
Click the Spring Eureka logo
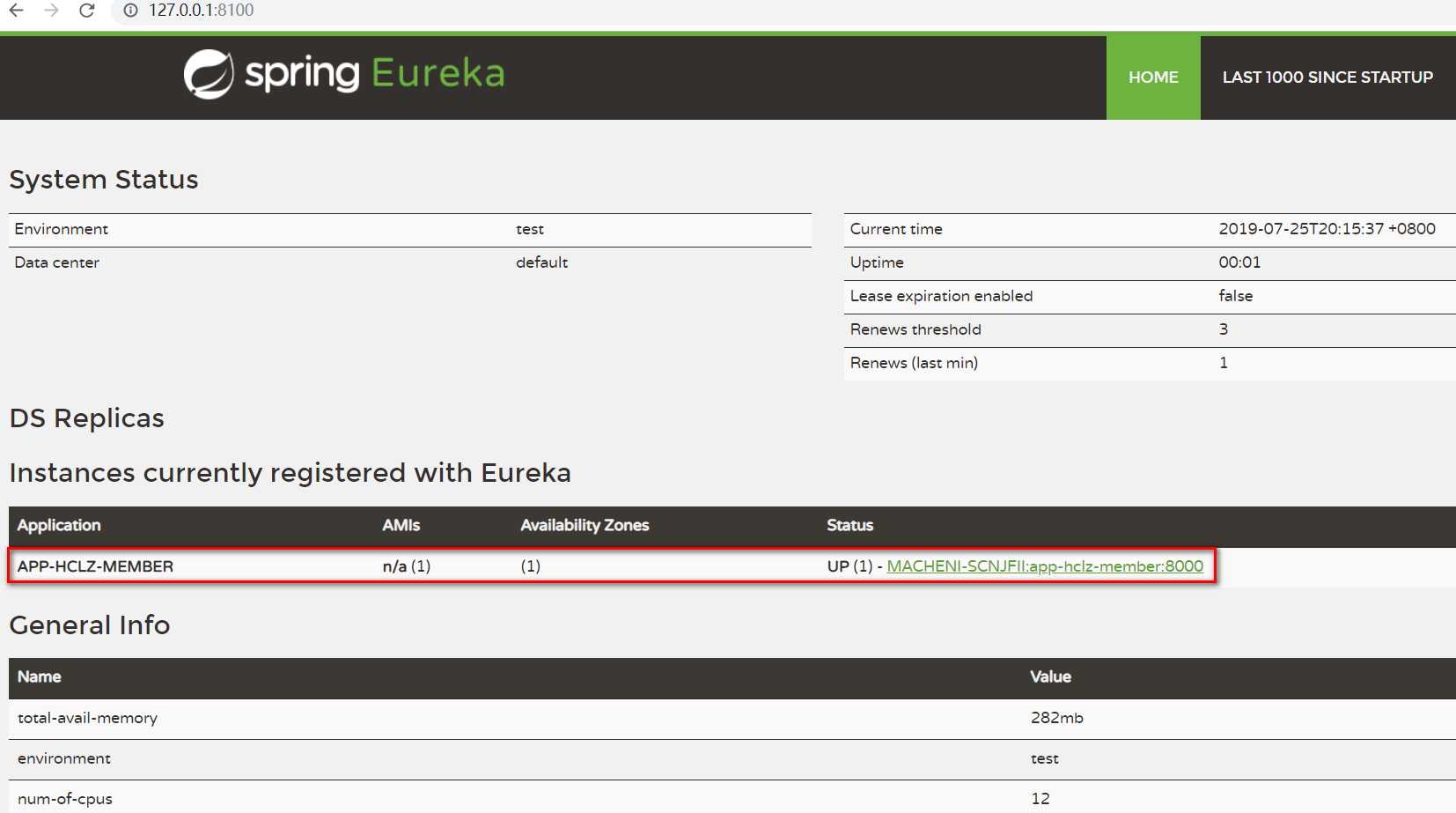pyautogui.click(x=344, y=74)
